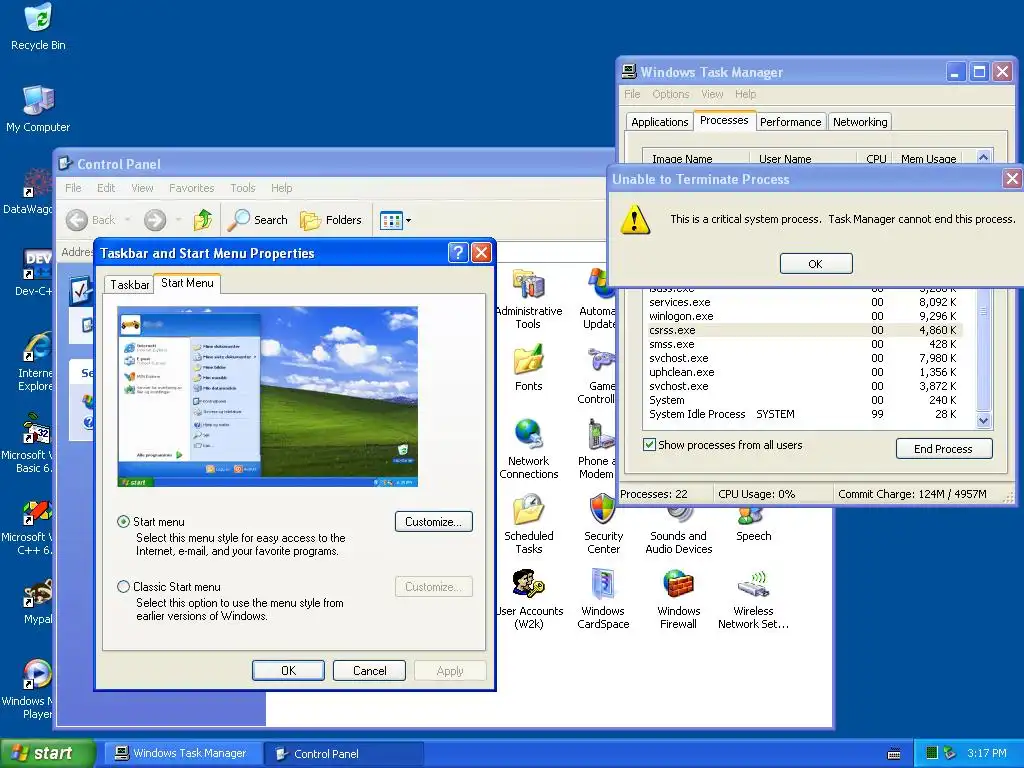Open the Performance tab in Task Manager
1024x768 pixels.
pyautogui.click(x=790, y=122)
